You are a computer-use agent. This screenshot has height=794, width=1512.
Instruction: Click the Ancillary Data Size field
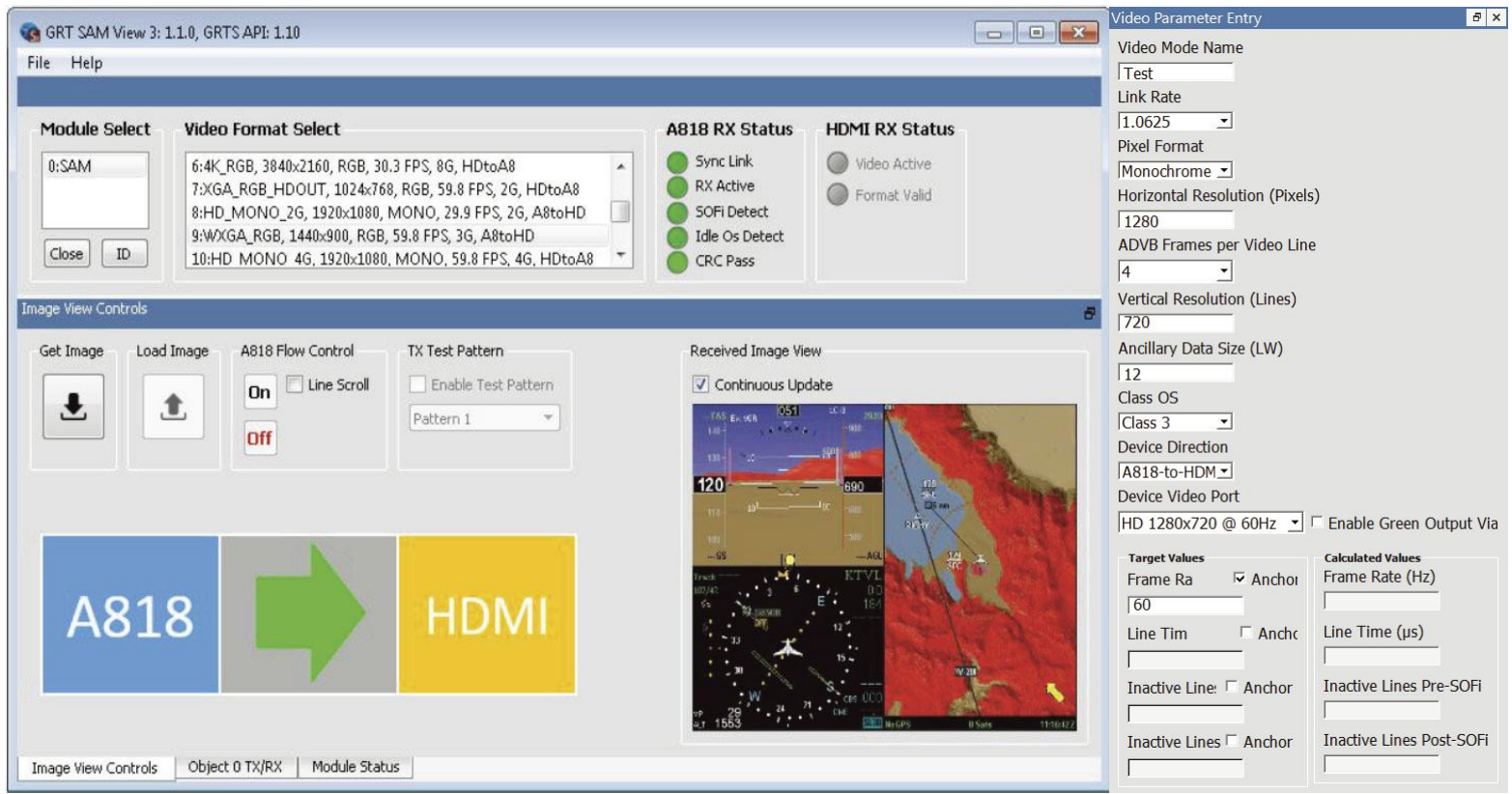(x=1176, y=374)
